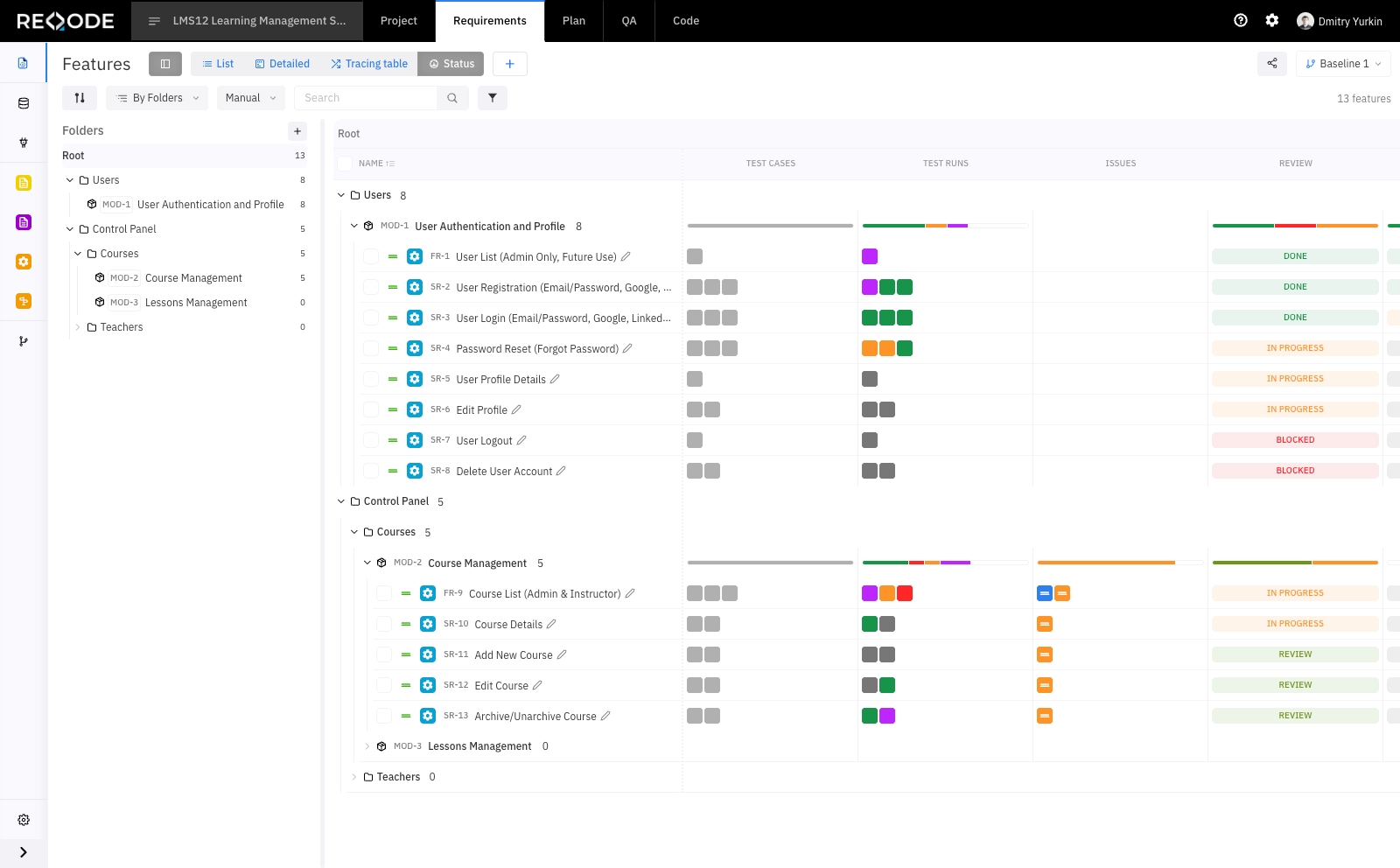The height and width of the screenshot is (868, 1400).
Task: Switch to the Tracing table view
Action: (x=369, y=64)
